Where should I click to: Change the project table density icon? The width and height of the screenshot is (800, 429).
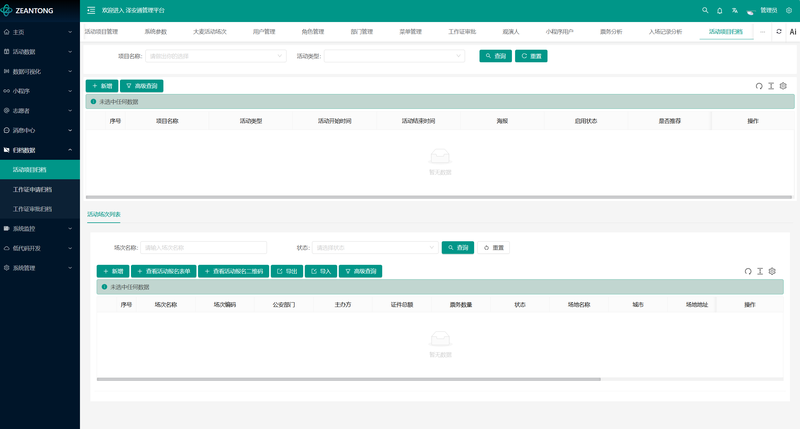(771, 86)
